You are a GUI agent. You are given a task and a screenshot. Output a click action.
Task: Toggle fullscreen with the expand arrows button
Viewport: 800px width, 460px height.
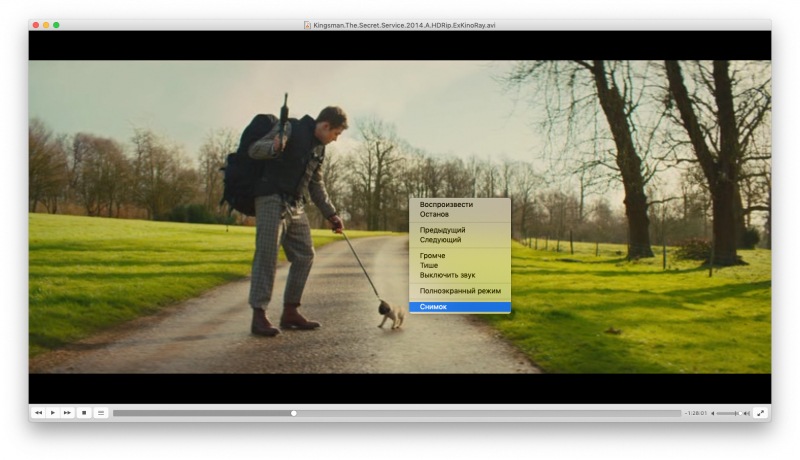point(760,413)
